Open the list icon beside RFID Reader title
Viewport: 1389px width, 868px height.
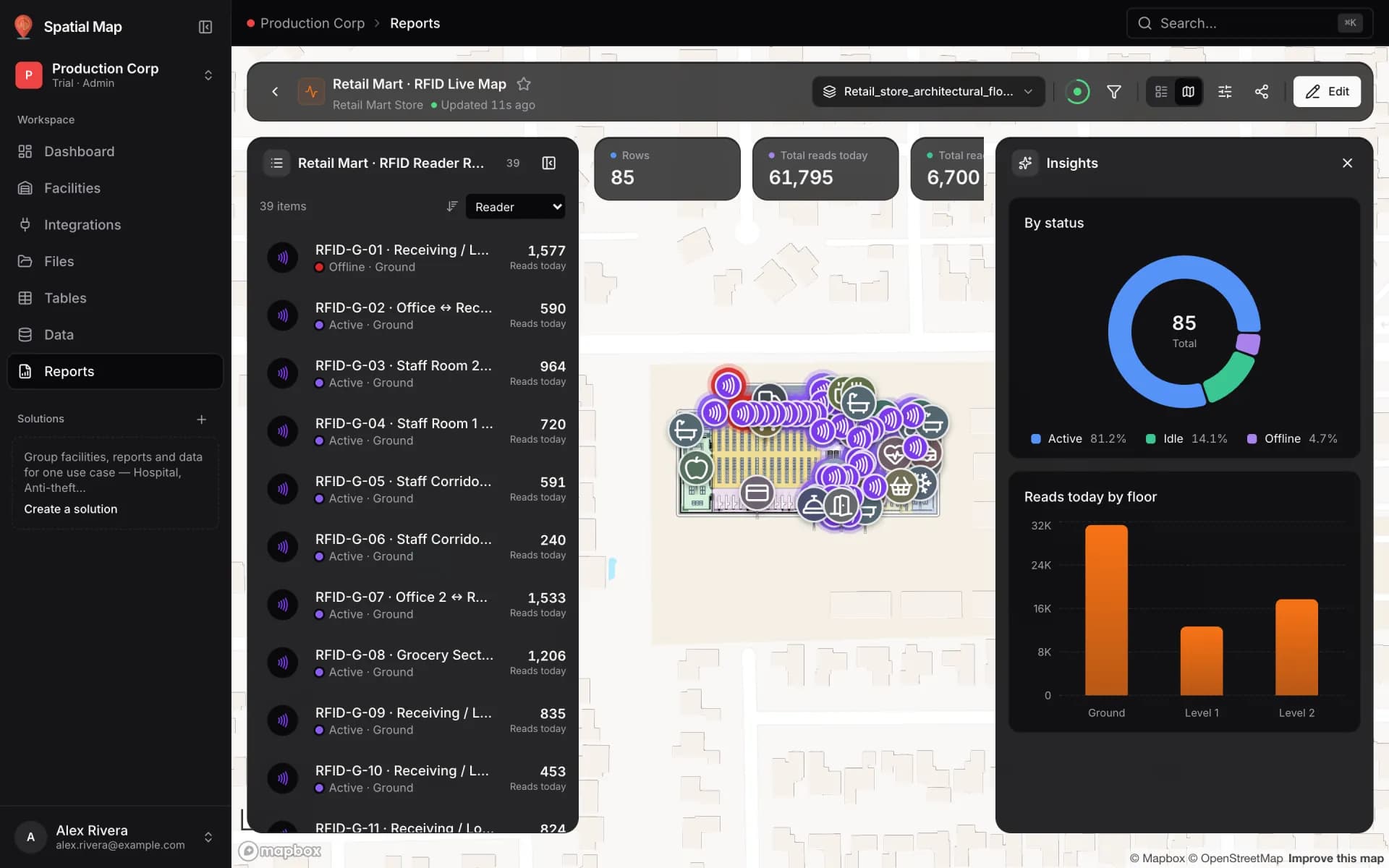(276, 163)
